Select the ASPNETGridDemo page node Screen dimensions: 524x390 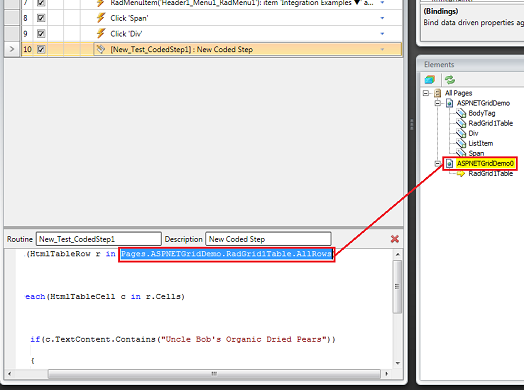483,103
